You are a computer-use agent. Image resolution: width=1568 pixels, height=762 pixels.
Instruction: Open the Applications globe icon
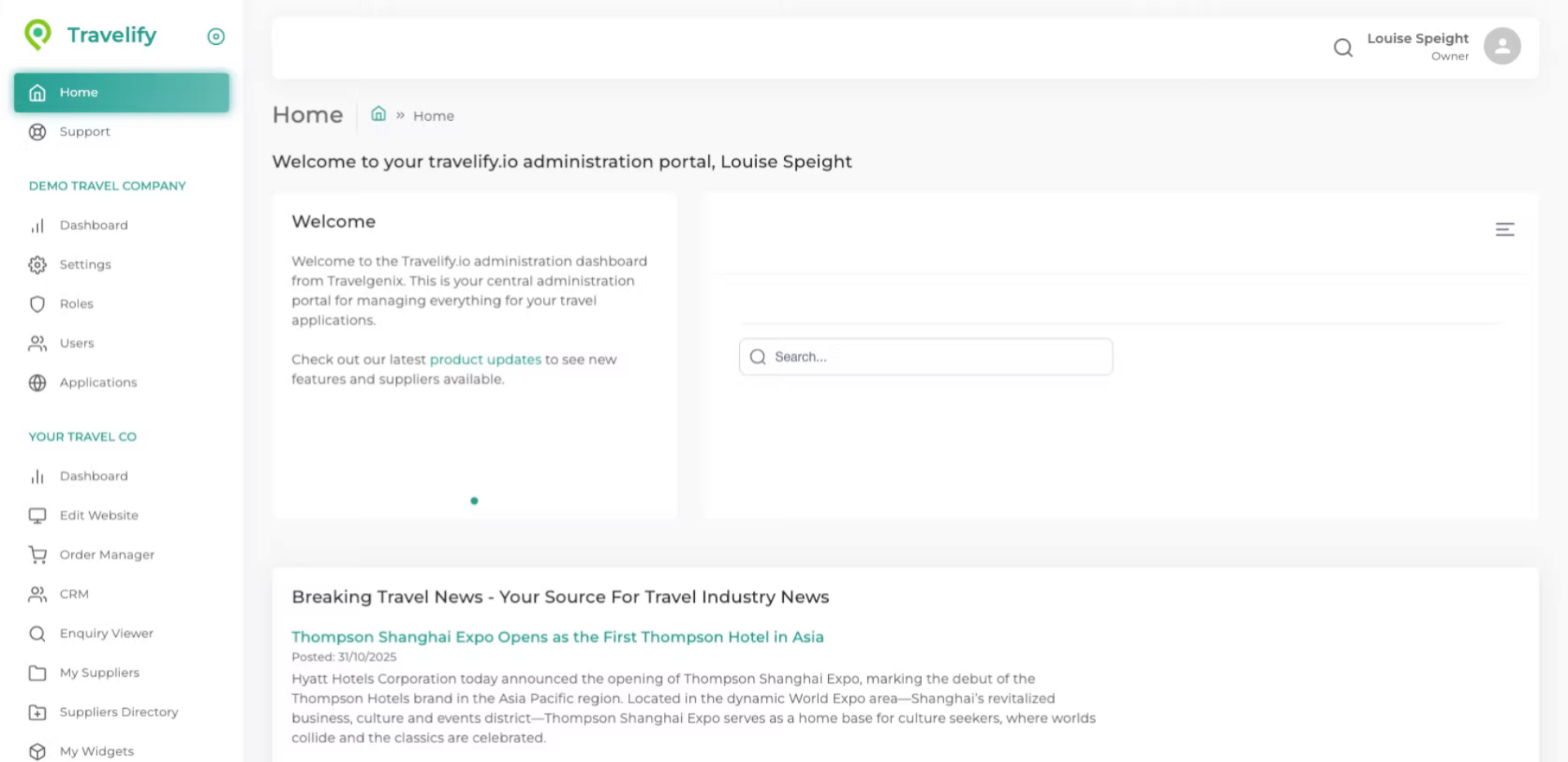point(38,382)
